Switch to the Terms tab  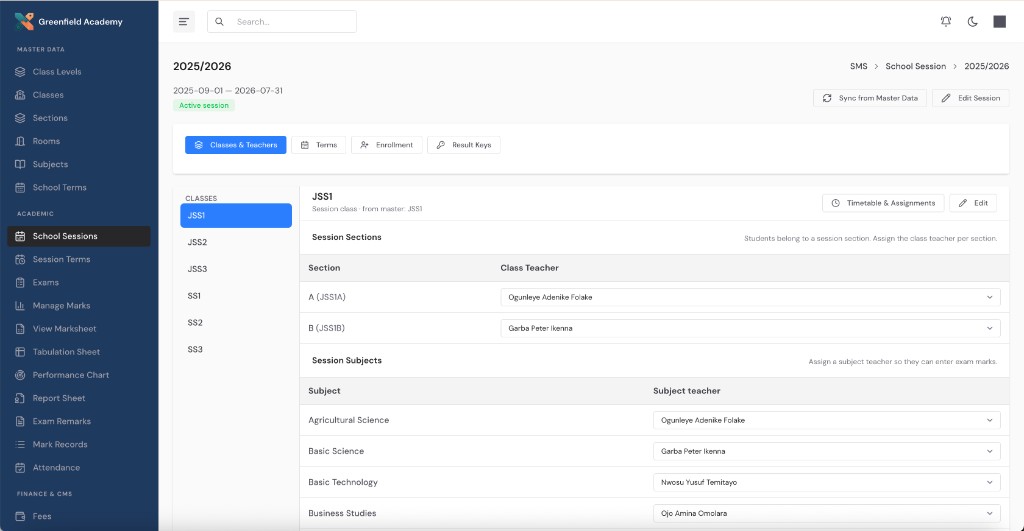(318, 145)
